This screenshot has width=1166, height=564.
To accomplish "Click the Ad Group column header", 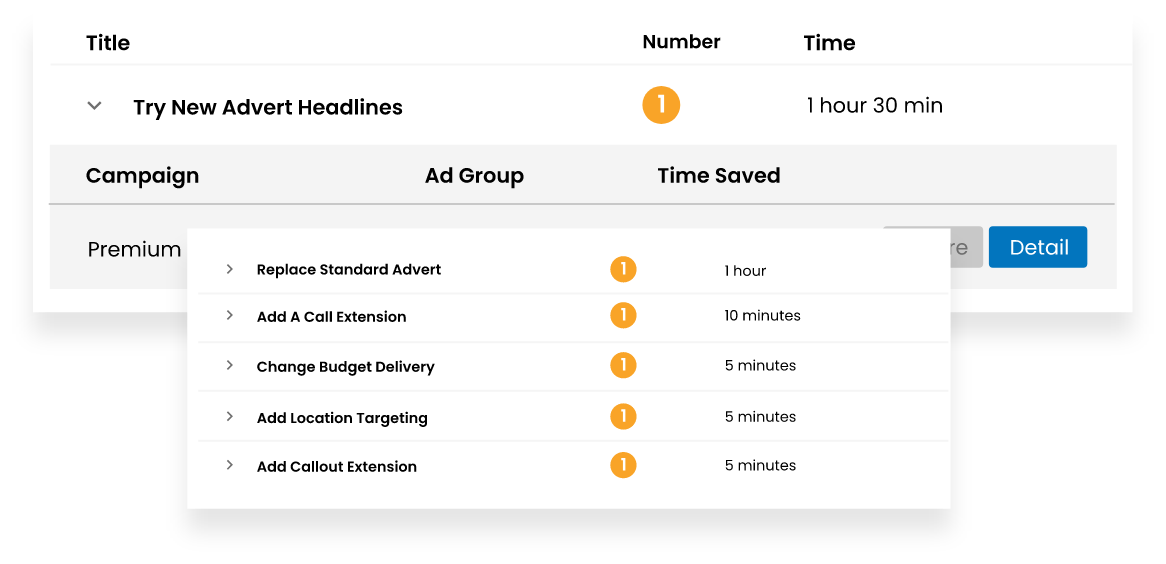I will (x=474, y=176).
